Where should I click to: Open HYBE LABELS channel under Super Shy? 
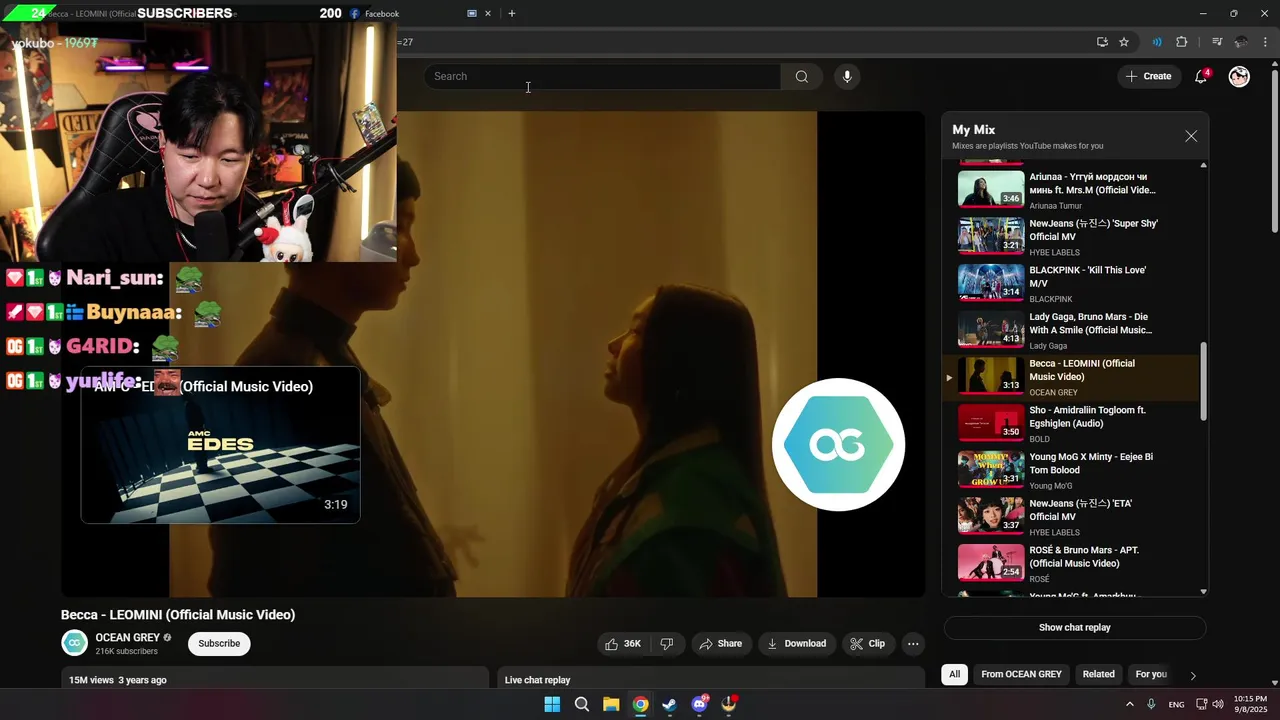(1054, 253)
